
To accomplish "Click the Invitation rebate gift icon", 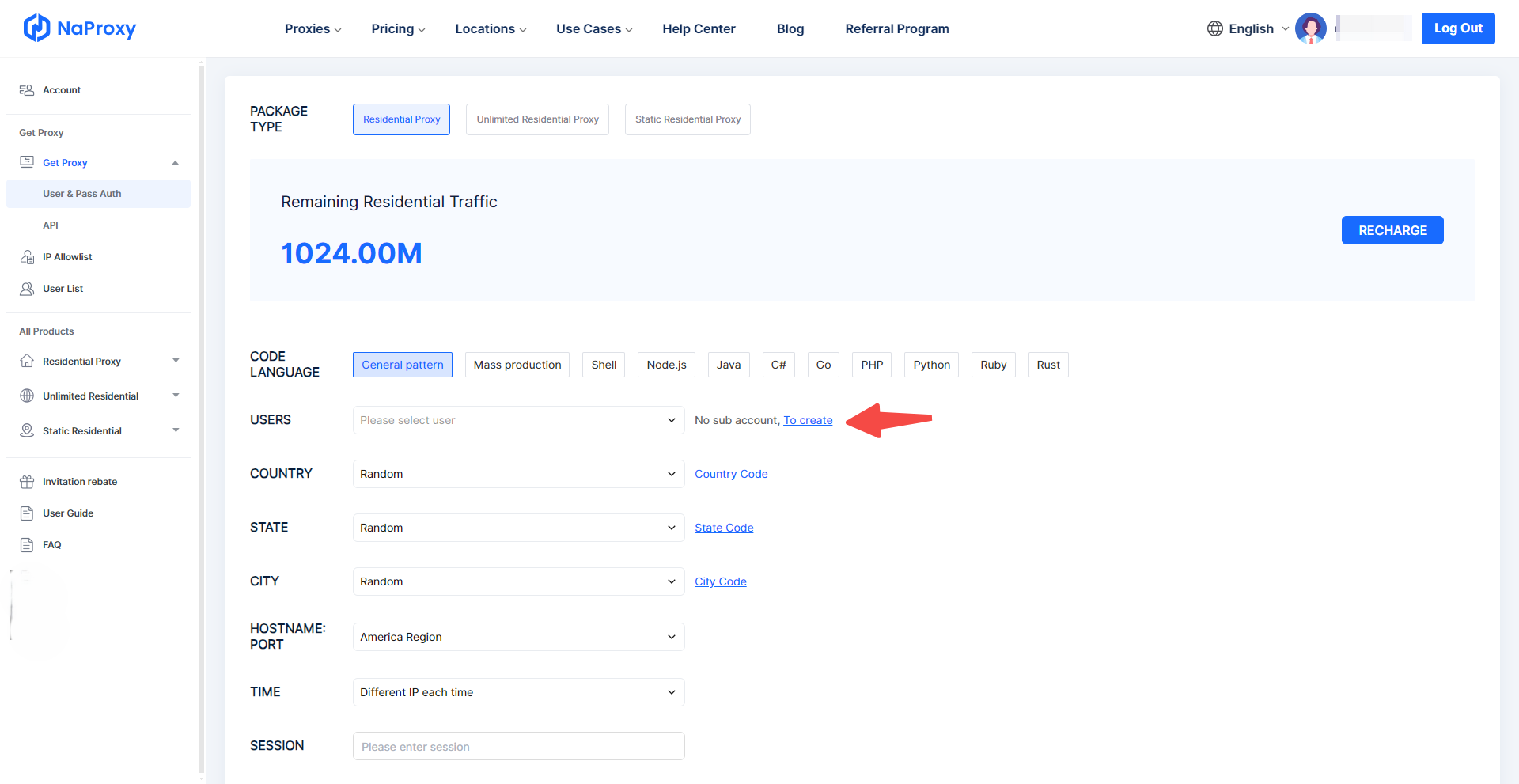I will coord(27,482).
